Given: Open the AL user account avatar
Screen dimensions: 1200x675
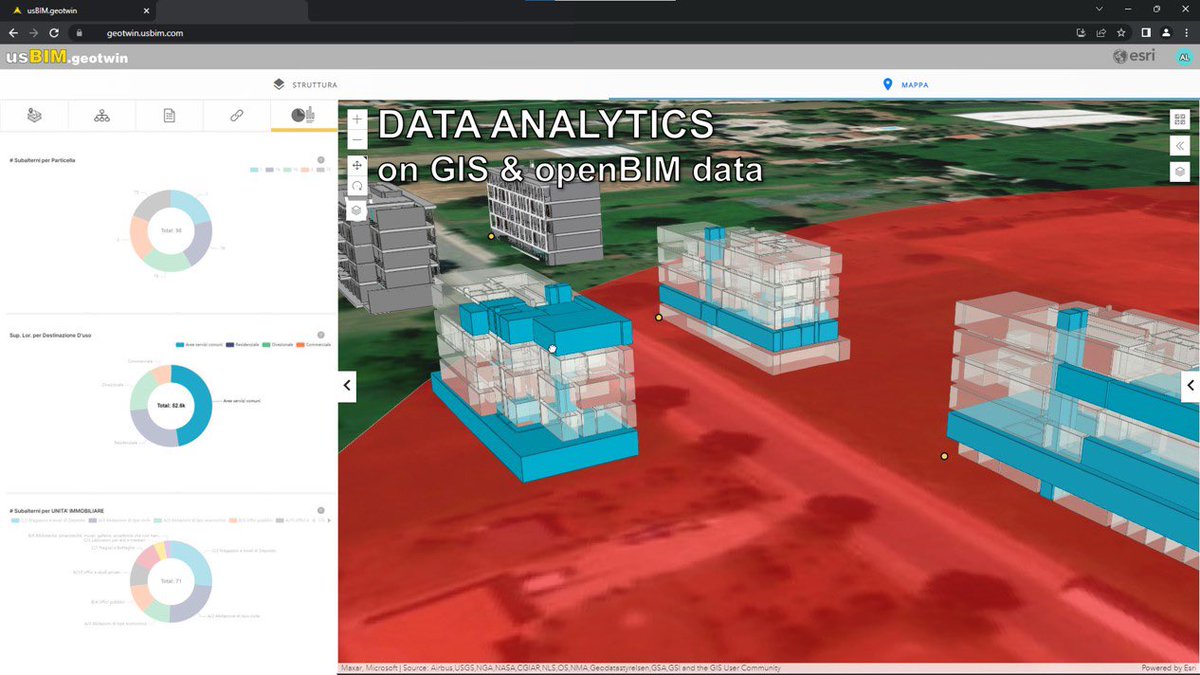Looking at the screenshot, I should point(1183,57).
